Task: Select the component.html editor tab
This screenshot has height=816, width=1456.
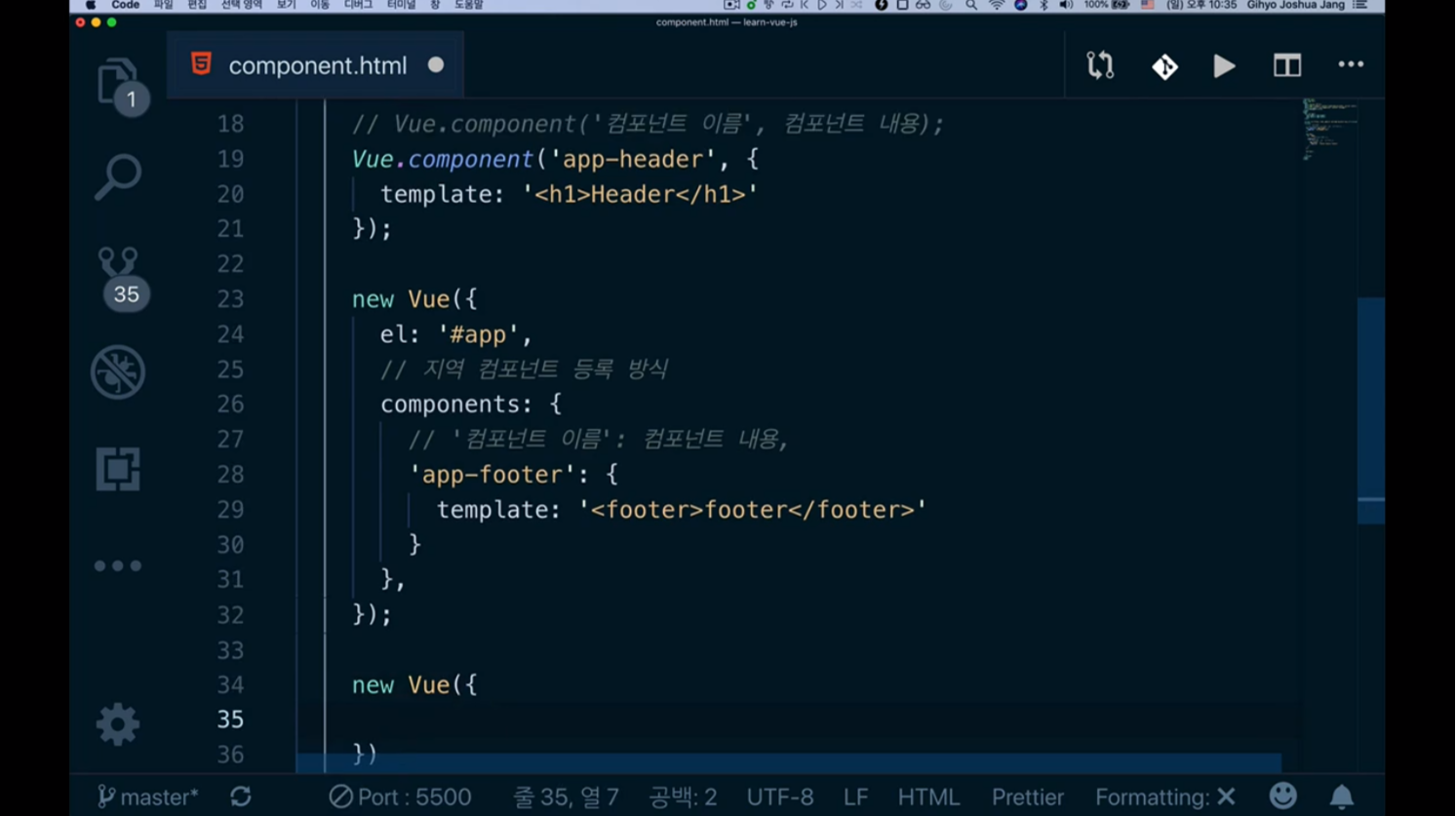Action: (x=316, y=65)
